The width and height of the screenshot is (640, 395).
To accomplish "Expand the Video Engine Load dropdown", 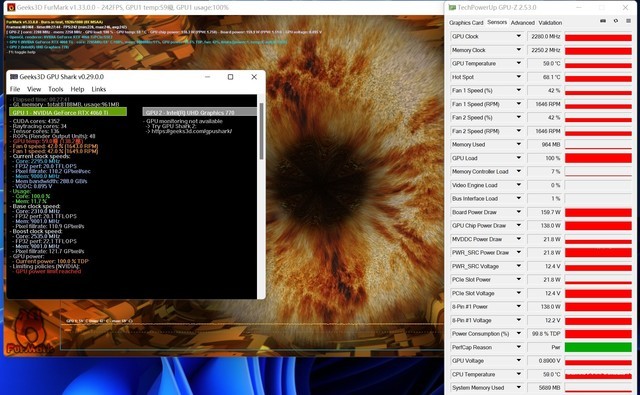I will (x=518, y=184).
